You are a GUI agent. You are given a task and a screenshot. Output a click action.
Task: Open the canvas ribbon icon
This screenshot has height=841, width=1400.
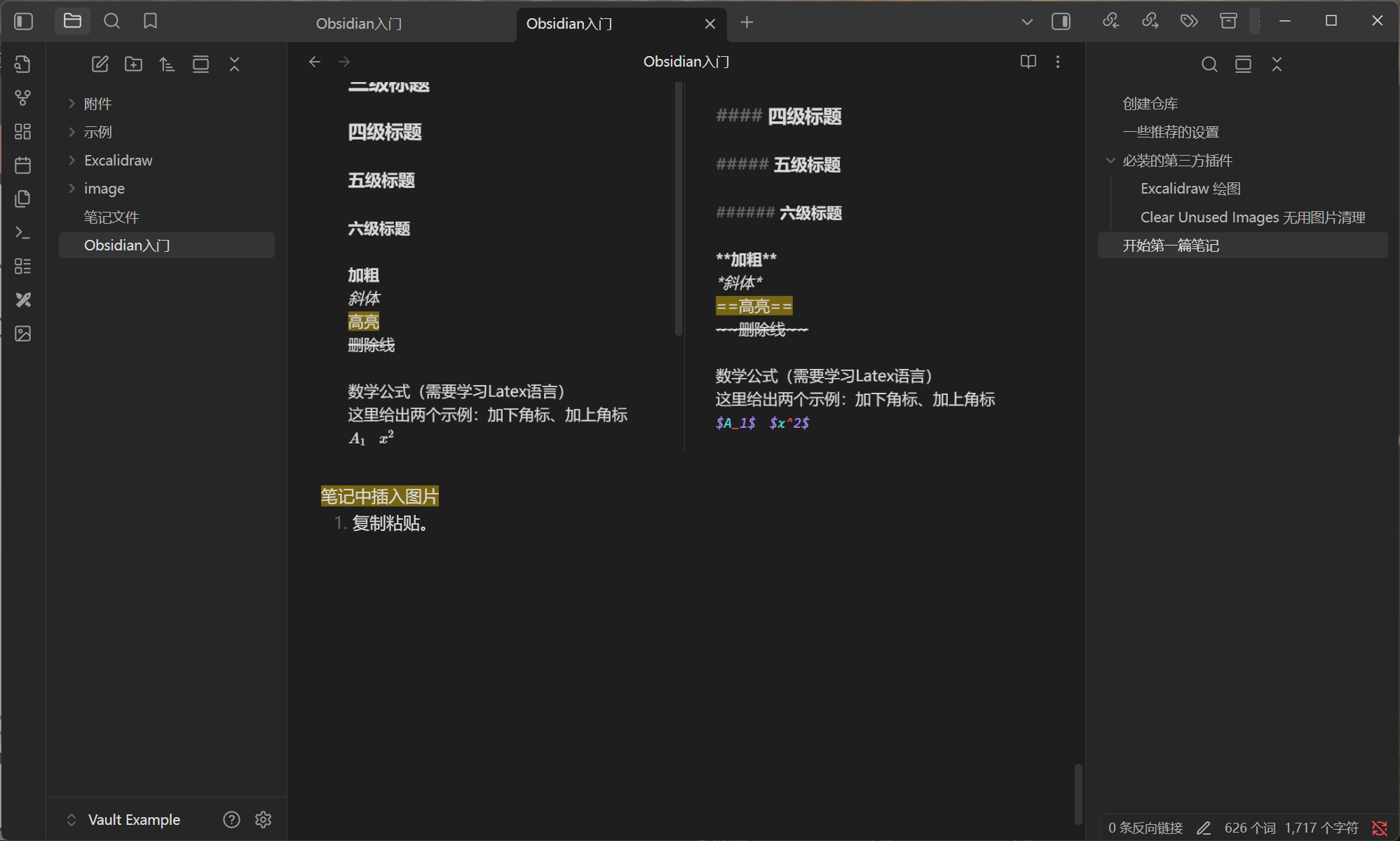click(22, 131)
